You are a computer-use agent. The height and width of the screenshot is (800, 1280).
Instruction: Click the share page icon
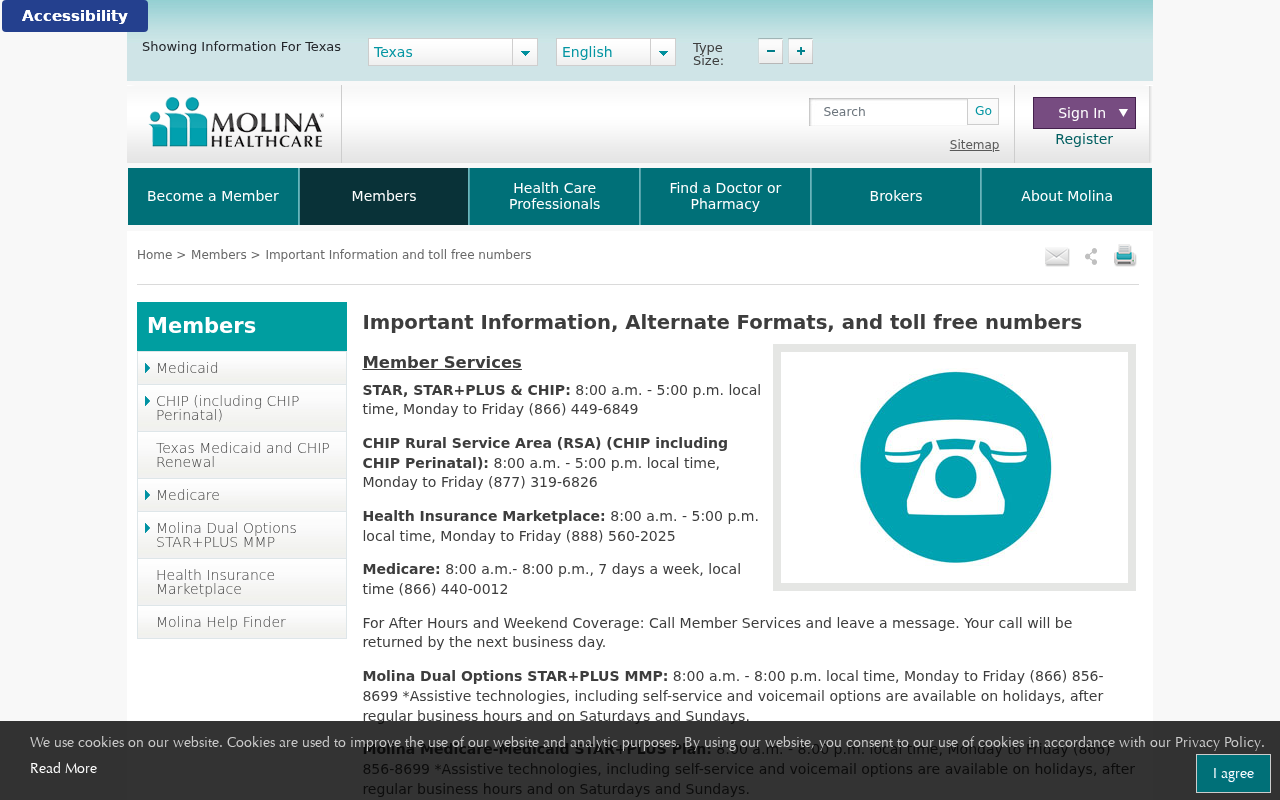1091,257
